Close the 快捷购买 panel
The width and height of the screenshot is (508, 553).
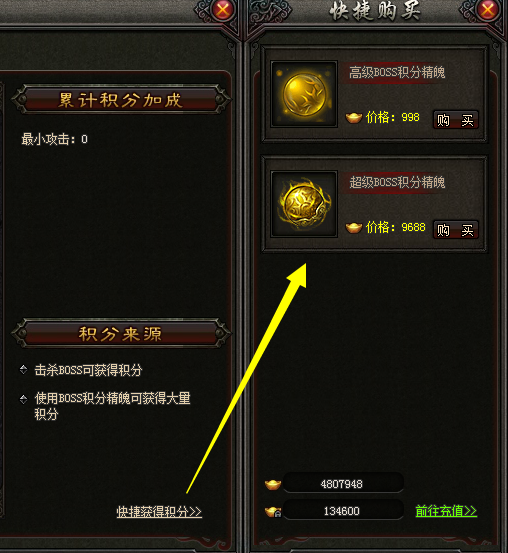[x=488, y=10]
